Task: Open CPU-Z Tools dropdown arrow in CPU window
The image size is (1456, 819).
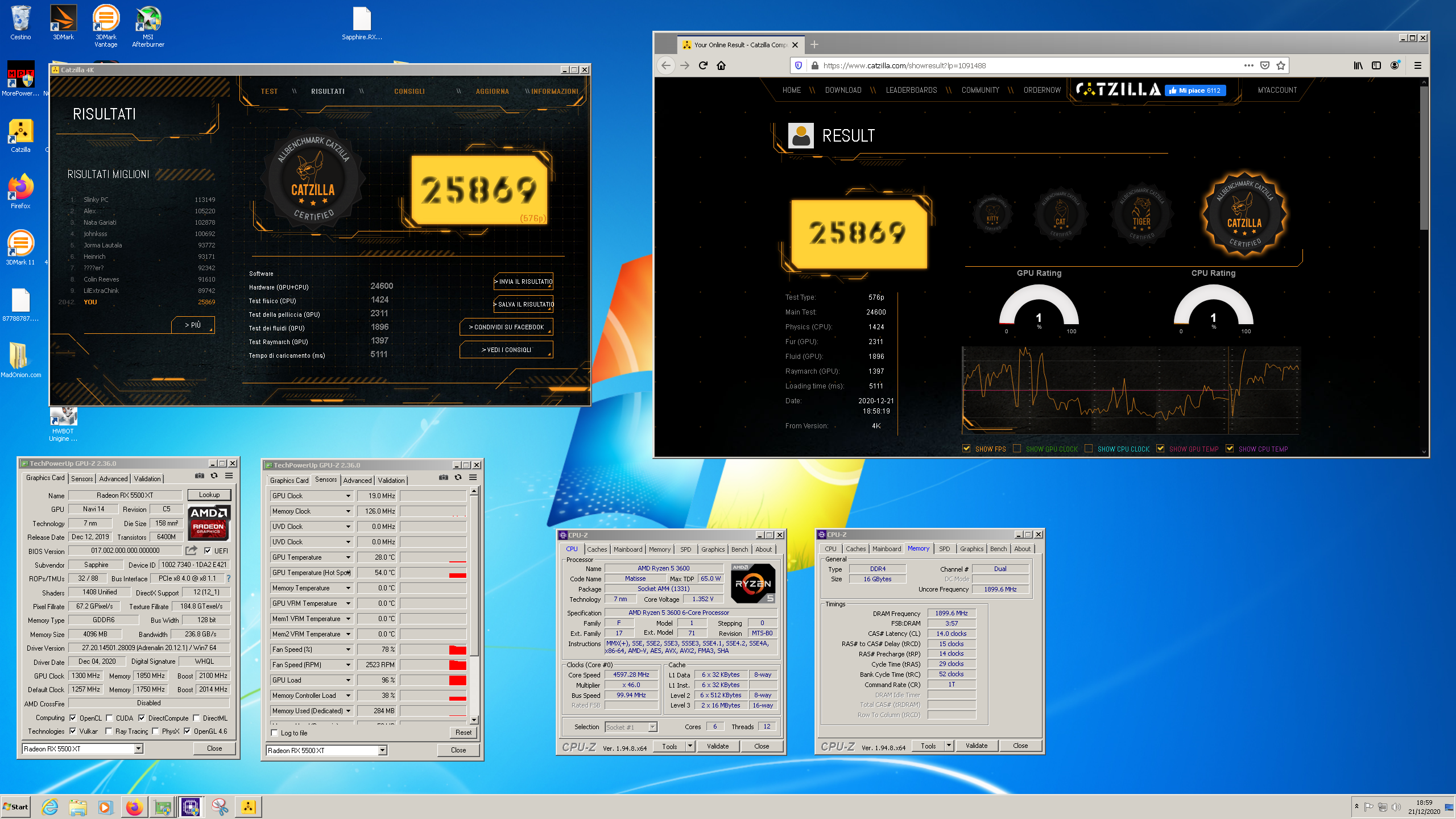Action: [x=690, y=746]
